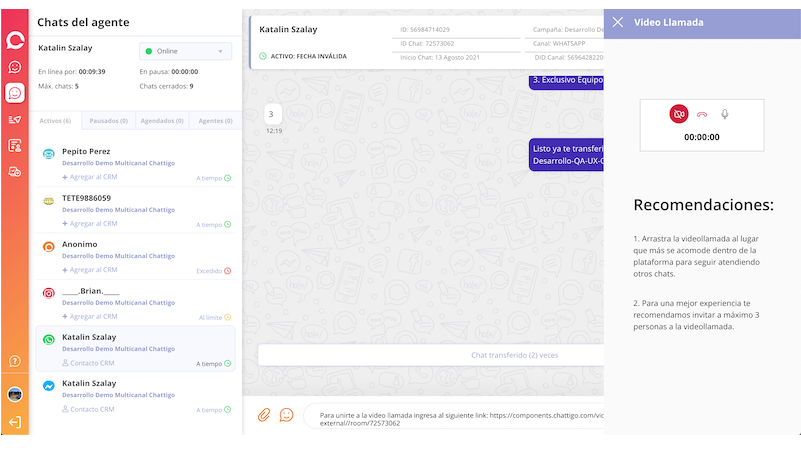Open the help question mark icon
This screenshot has width=801, height=450.
click(15, 361)
